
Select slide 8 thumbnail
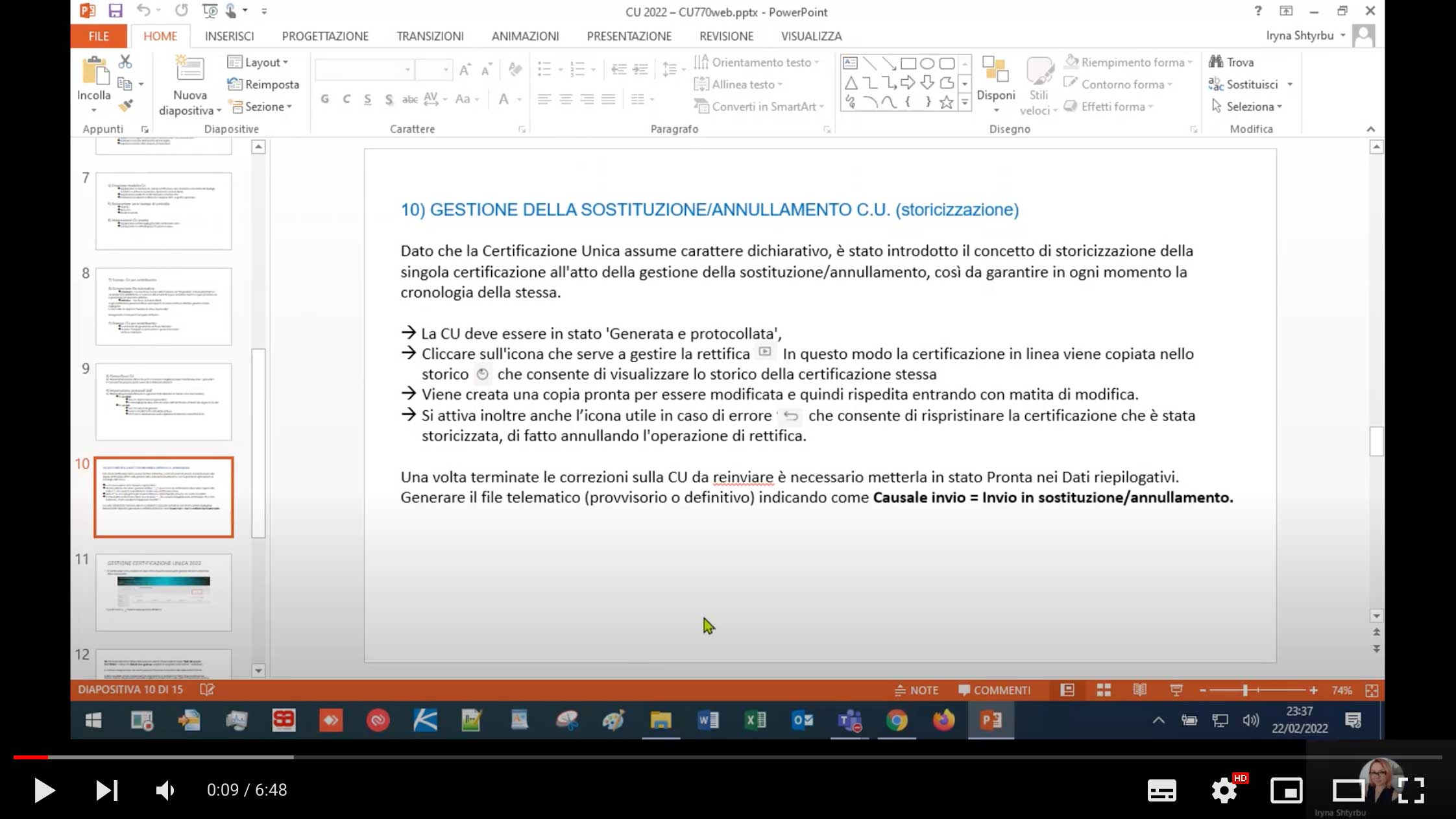click(x=164, y=306)
